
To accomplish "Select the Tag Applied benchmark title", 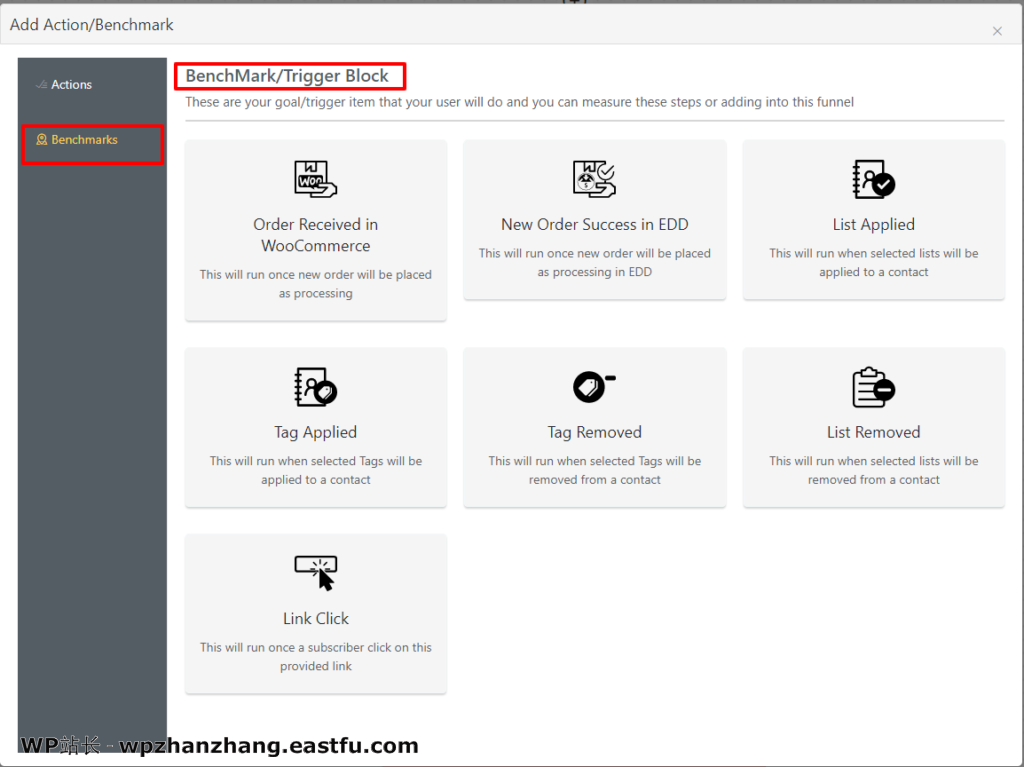I will pos(315,432).
